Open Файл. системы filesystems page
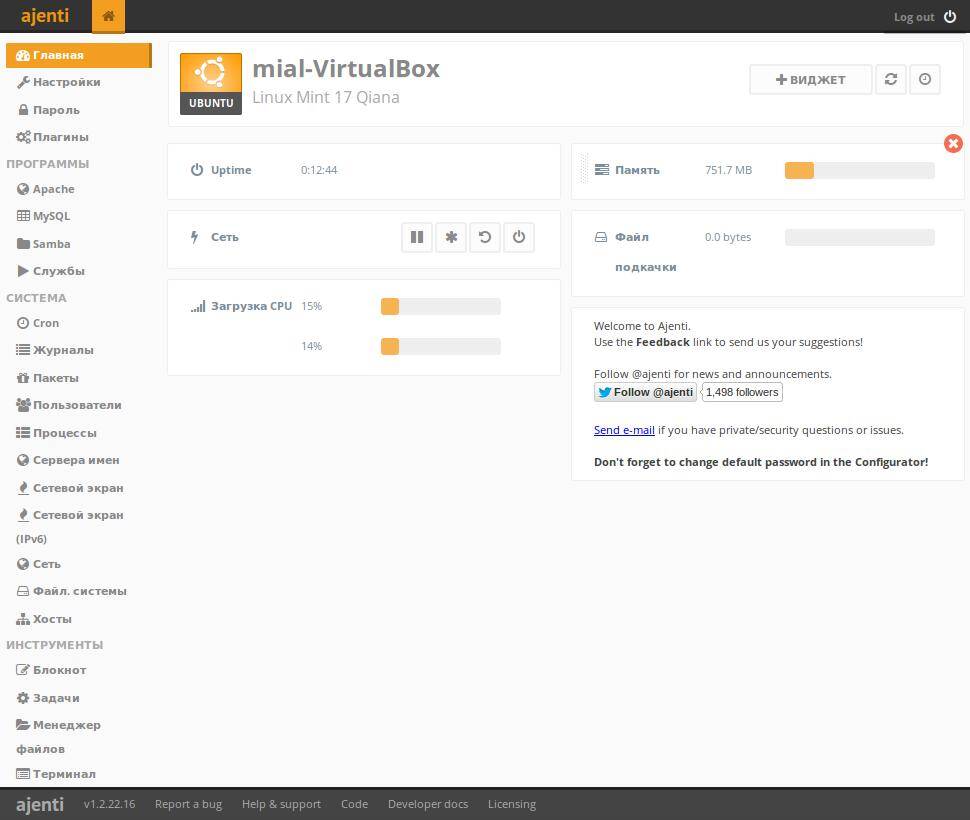970x820 pixels. click(72, 591)
